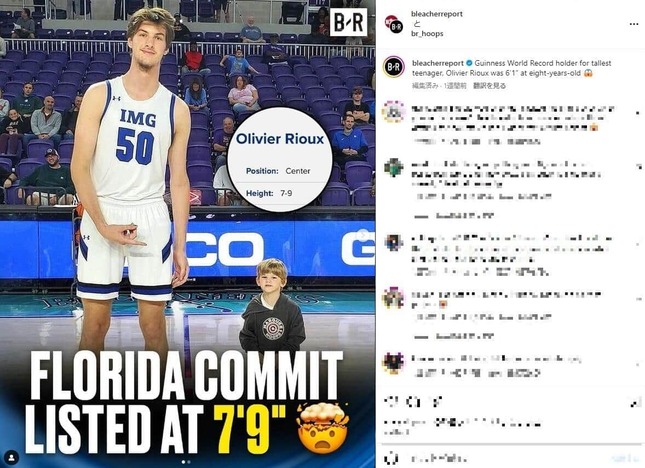Click the comment bubble icon

click(x=413, y=401)
